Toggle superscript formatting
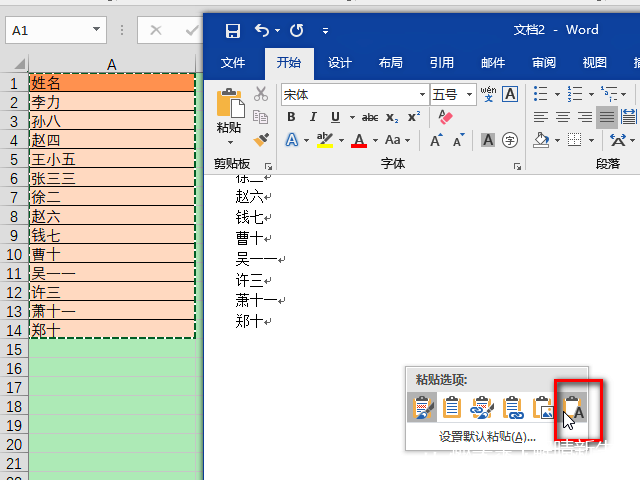This screenshot has width=640, height=480. click(x=414, y=117)
